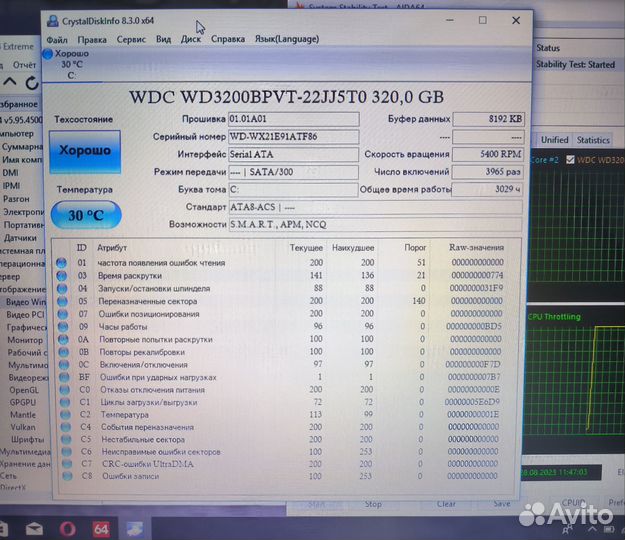Open the Сервис menu
625x540 pixels.
(131, 39)
